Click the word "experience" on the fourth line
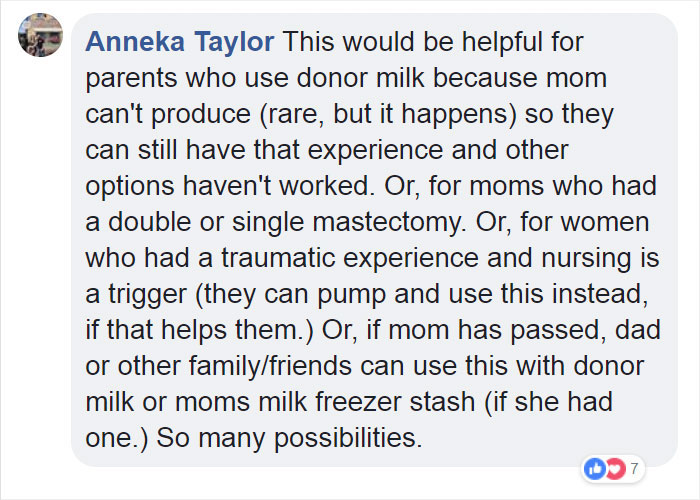 (375, 150)
